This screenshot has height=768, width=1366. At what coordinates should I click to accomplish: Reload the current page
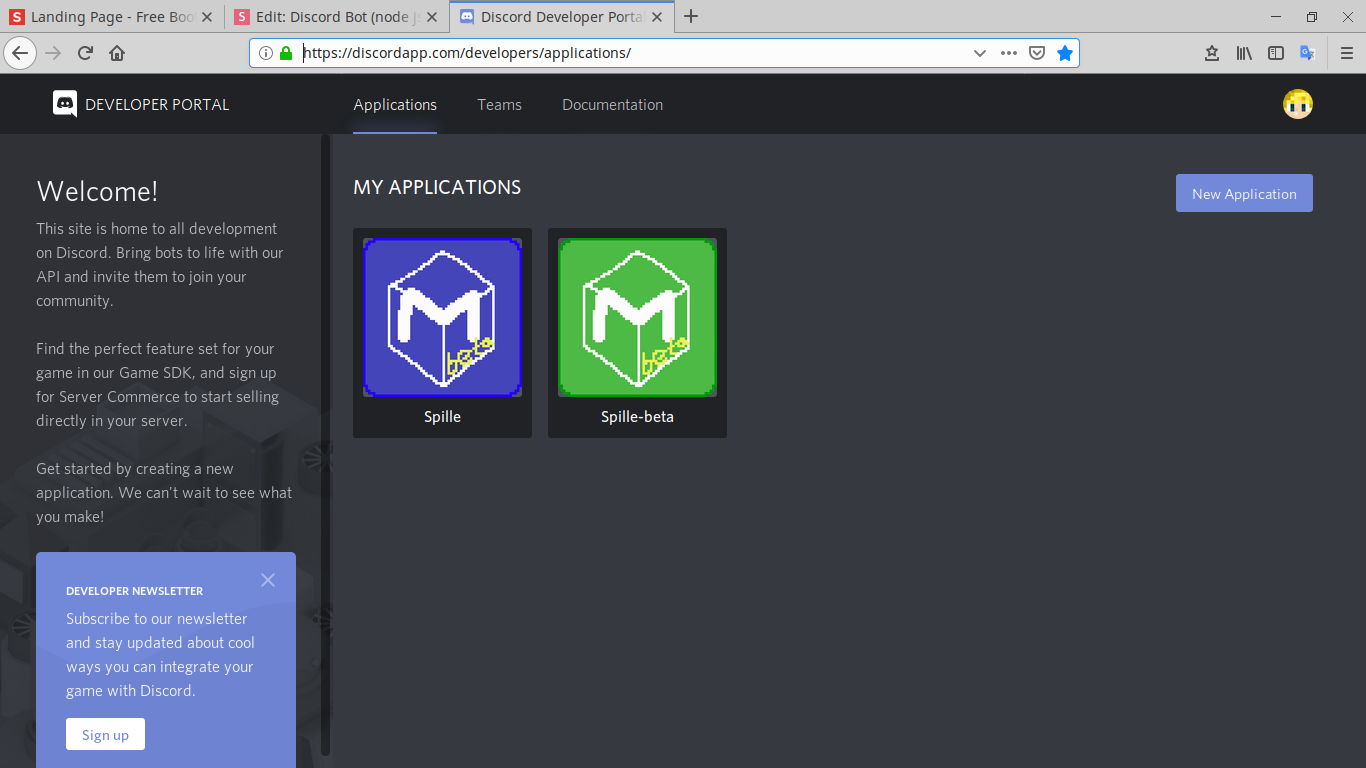[x=85, y=53]
